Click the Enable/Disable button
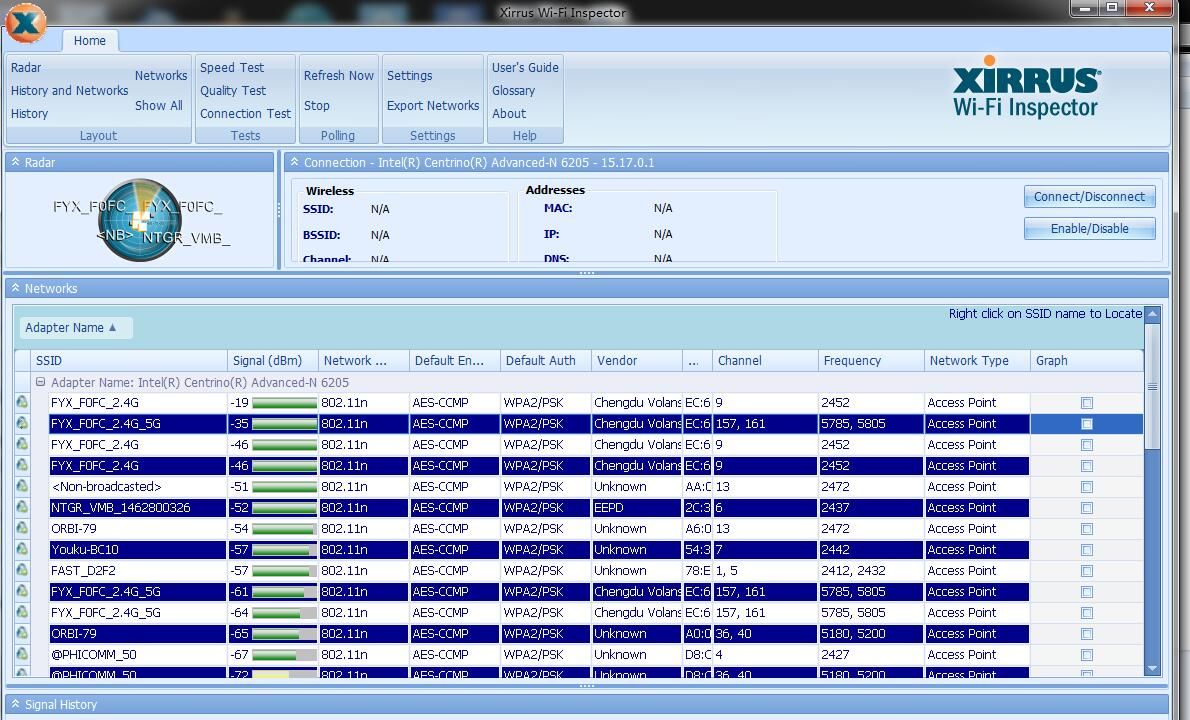This screenshot has width=1190, height=720. click(1089, 228)
